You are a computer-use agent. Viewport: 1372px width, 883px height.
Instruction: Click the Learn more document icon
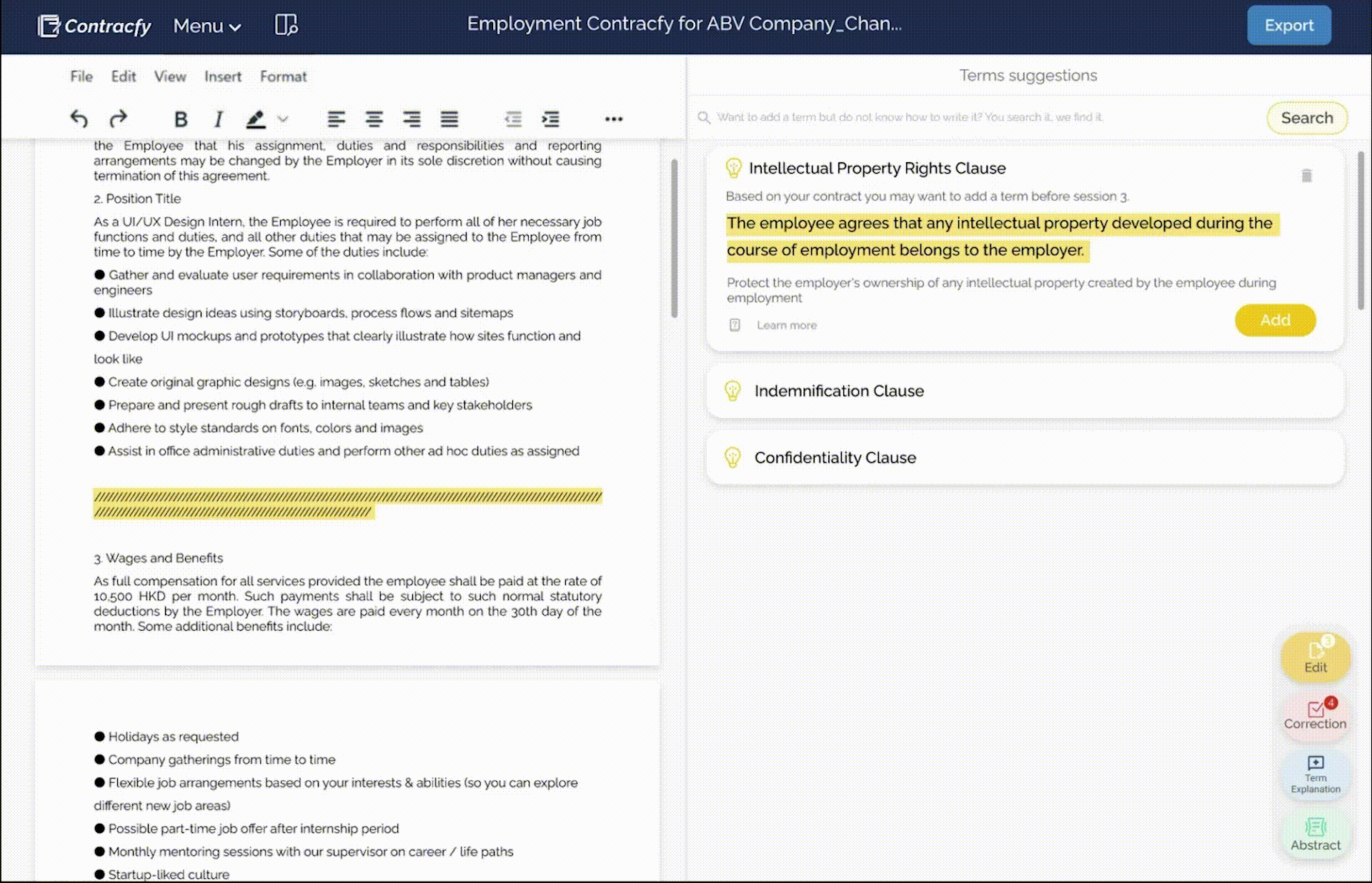pyautogui.click(x=735, y=325)
